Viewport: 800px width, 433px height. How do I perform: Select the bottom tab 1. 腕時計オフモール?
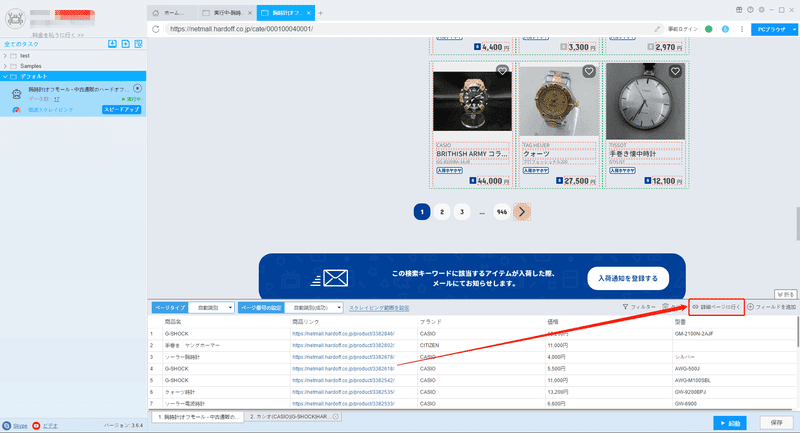tap(198, 417)
